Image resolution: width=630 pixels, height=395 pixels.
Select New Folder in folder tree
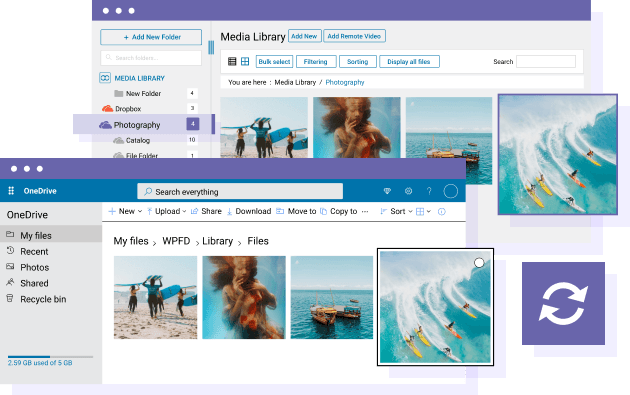pyautogui.click(x=143, y=94)
